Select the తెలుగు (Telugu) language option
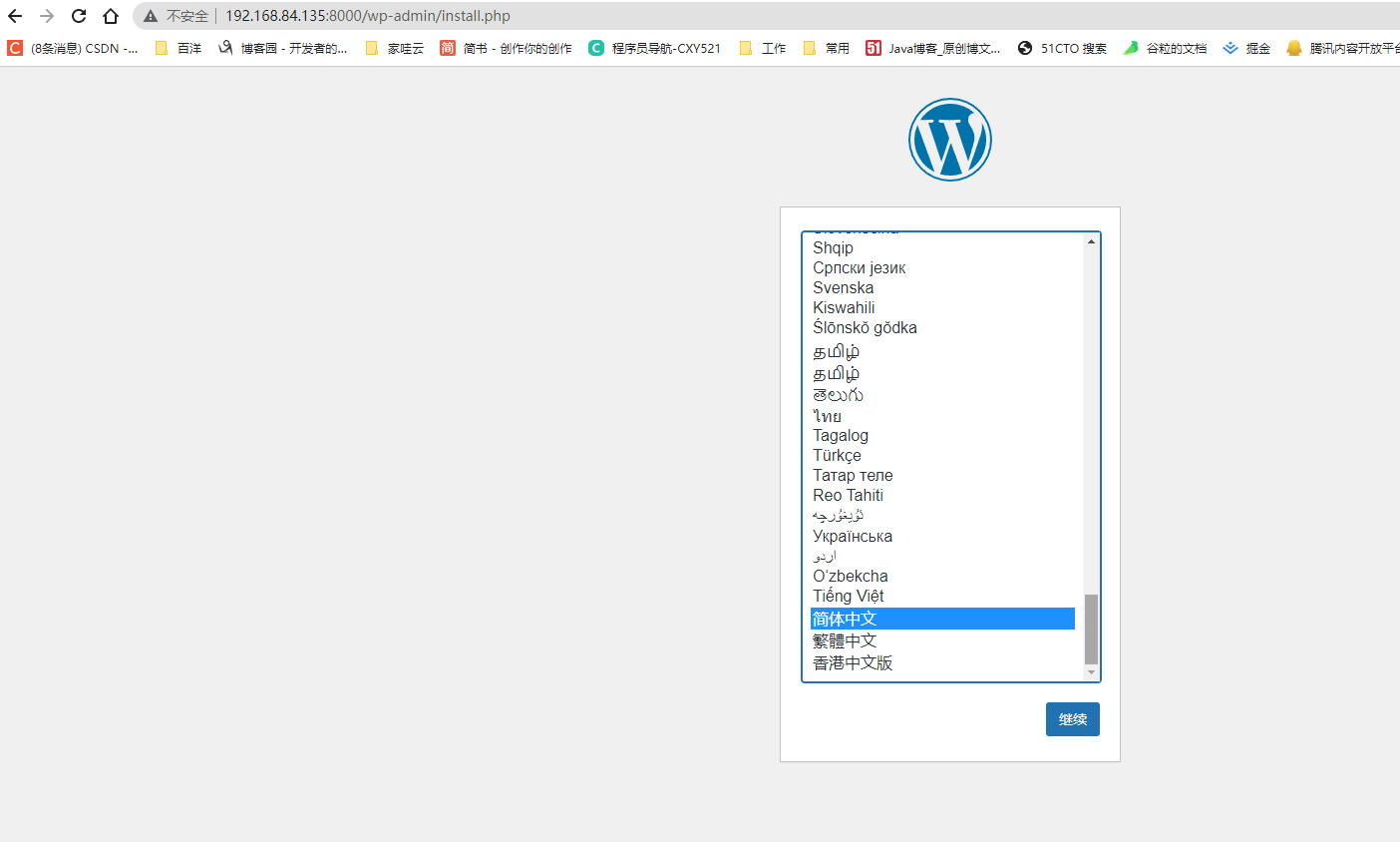The width and height of the screenshot is (1400, 842). [942, 395]
